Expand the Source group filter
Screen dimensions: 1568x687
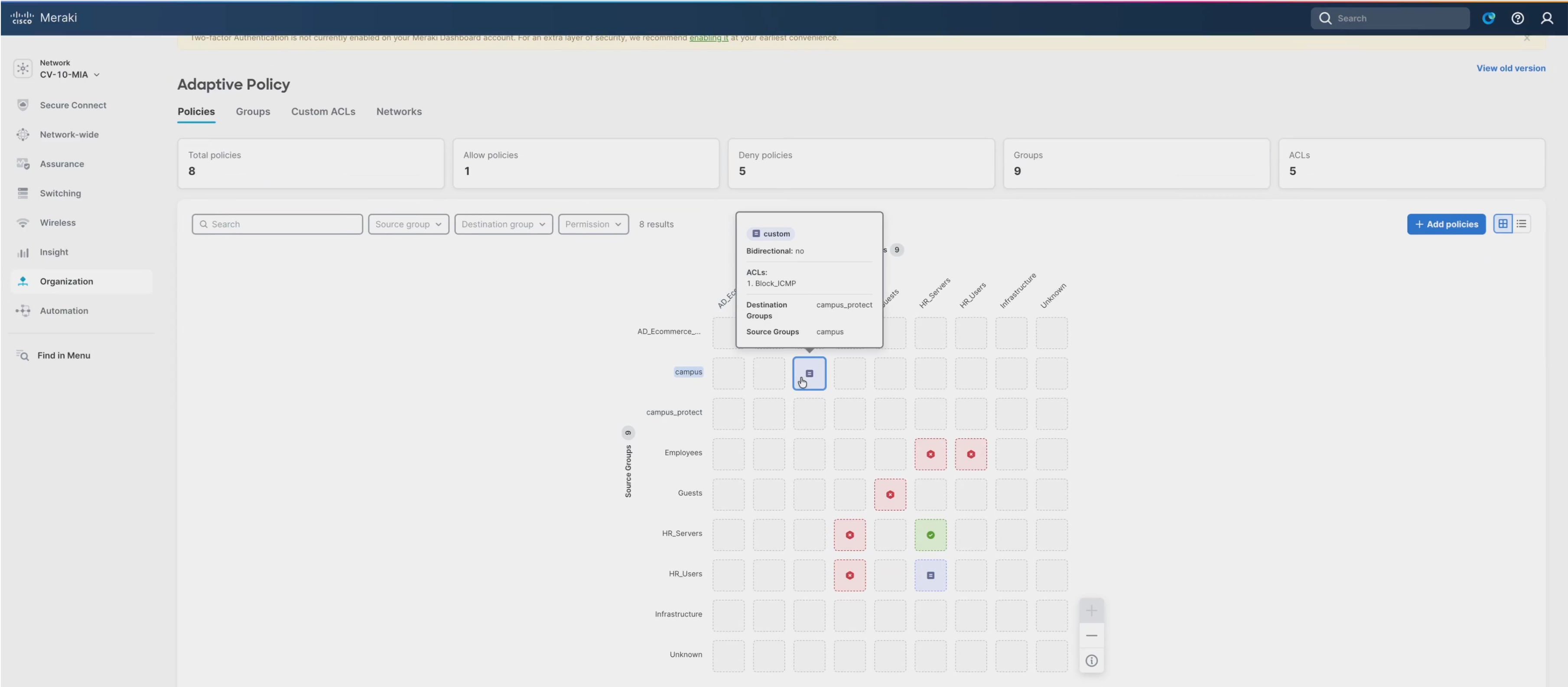pyautogui.click(x=408, y=224)
